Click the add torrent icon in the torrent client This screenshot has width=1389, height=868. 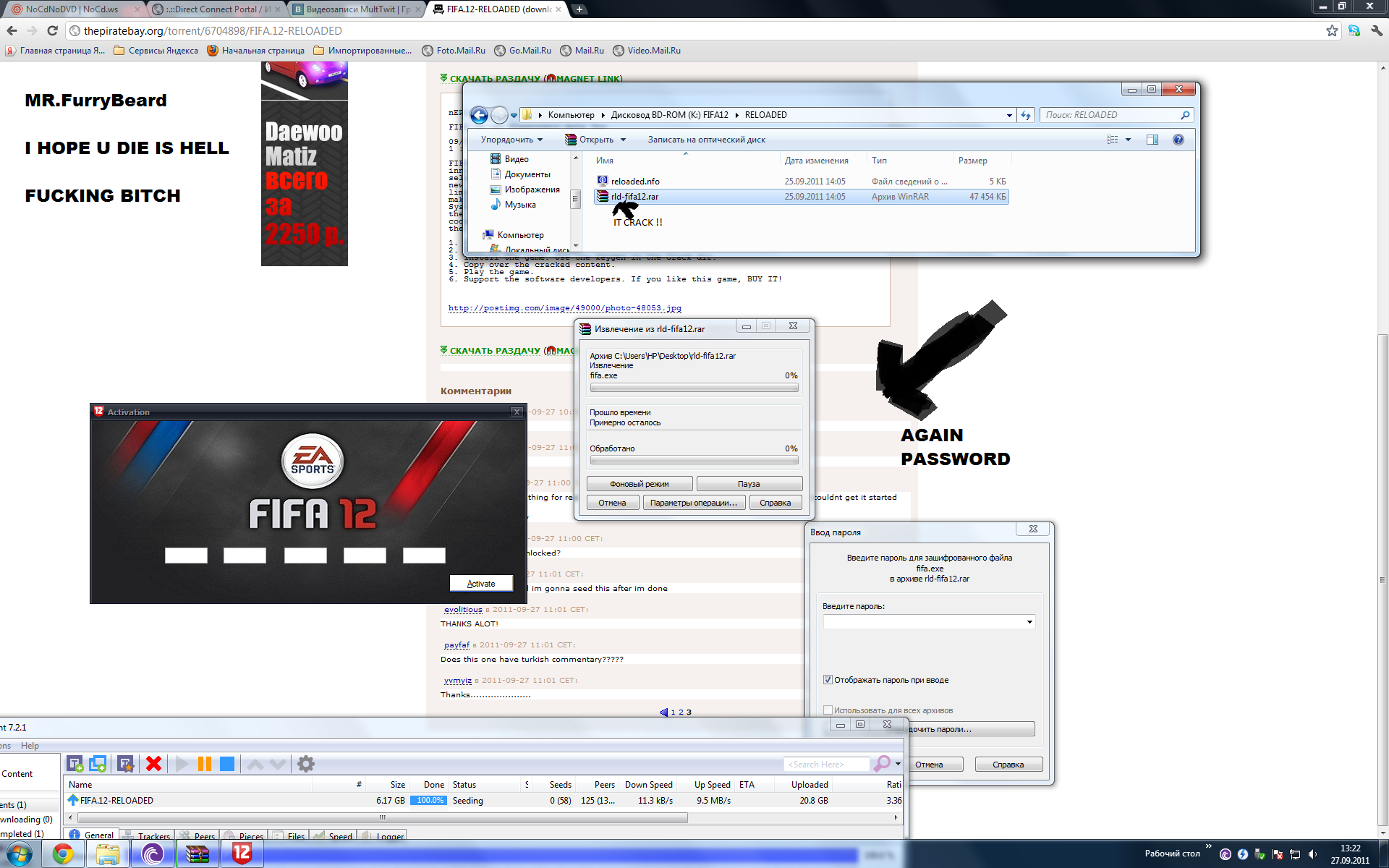[x=75, y=764]
